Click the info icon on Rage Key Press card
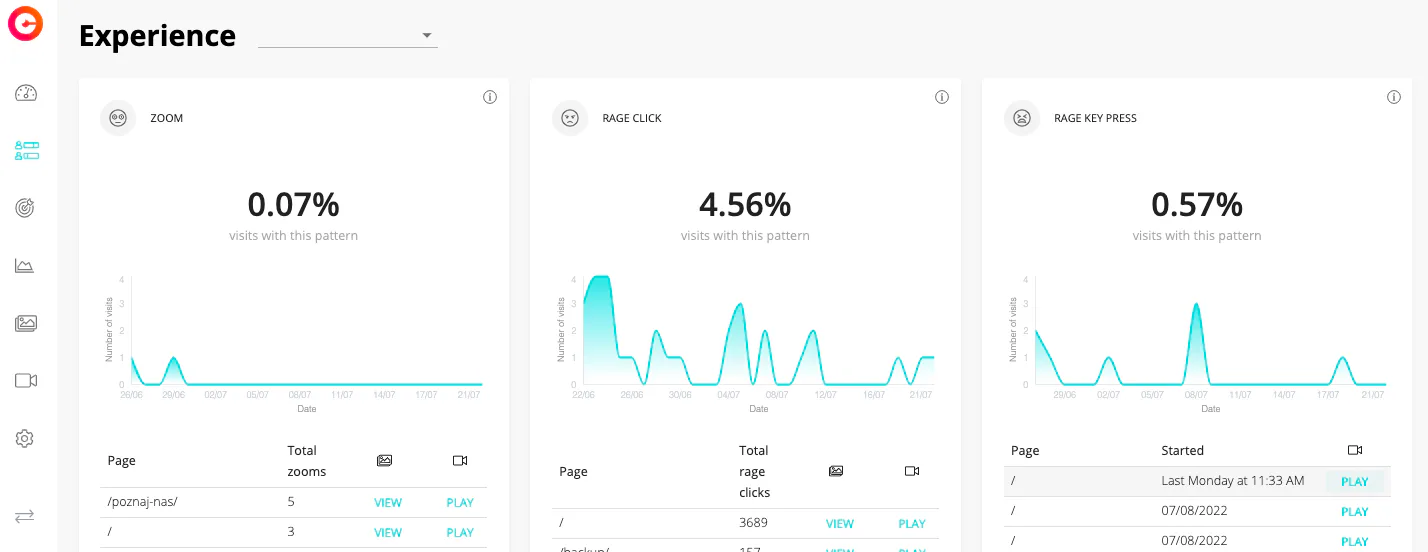The width and height of the screenshot is (1428, 552). (x=1394, y=97)
